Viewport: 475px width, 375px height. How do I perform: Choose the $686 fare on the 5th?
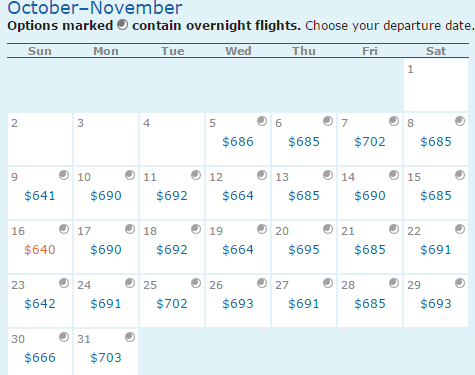pos(238,142)
